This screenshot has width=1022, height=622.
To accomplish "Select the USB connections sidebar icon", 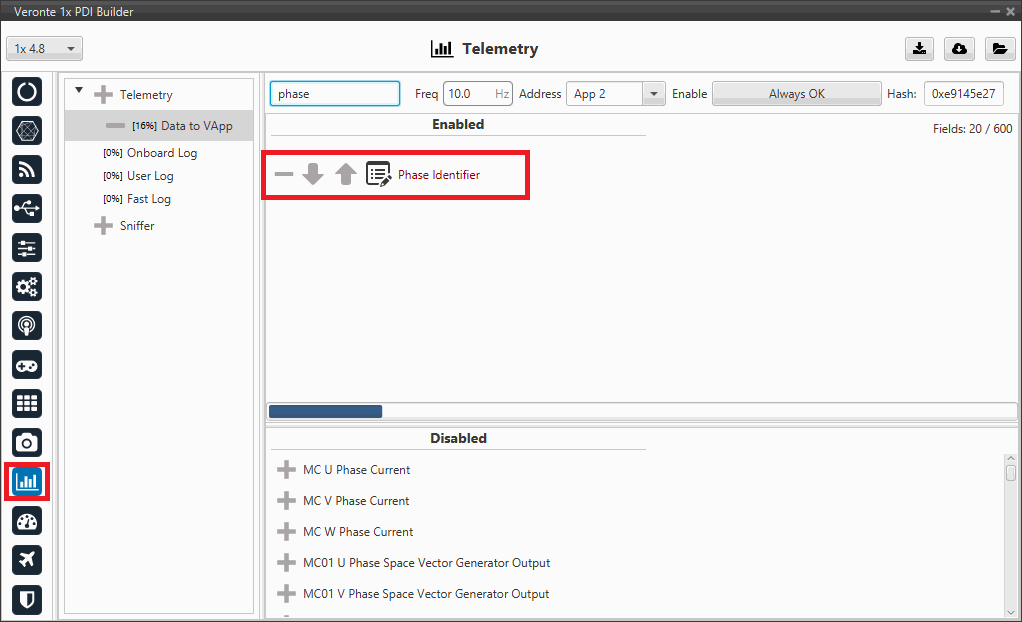I will 27,208.
